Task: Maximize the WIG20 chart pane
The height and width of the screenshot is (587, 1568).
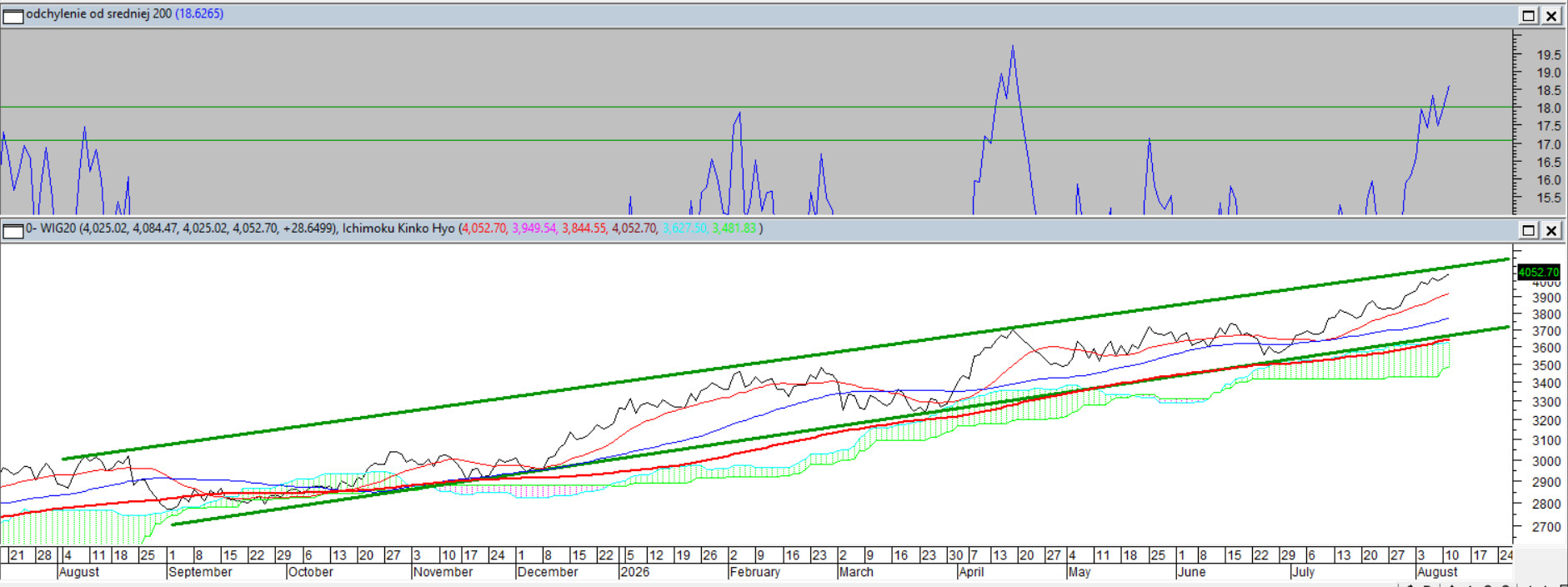Action: pyautogui.click(x=1529, y=230)
